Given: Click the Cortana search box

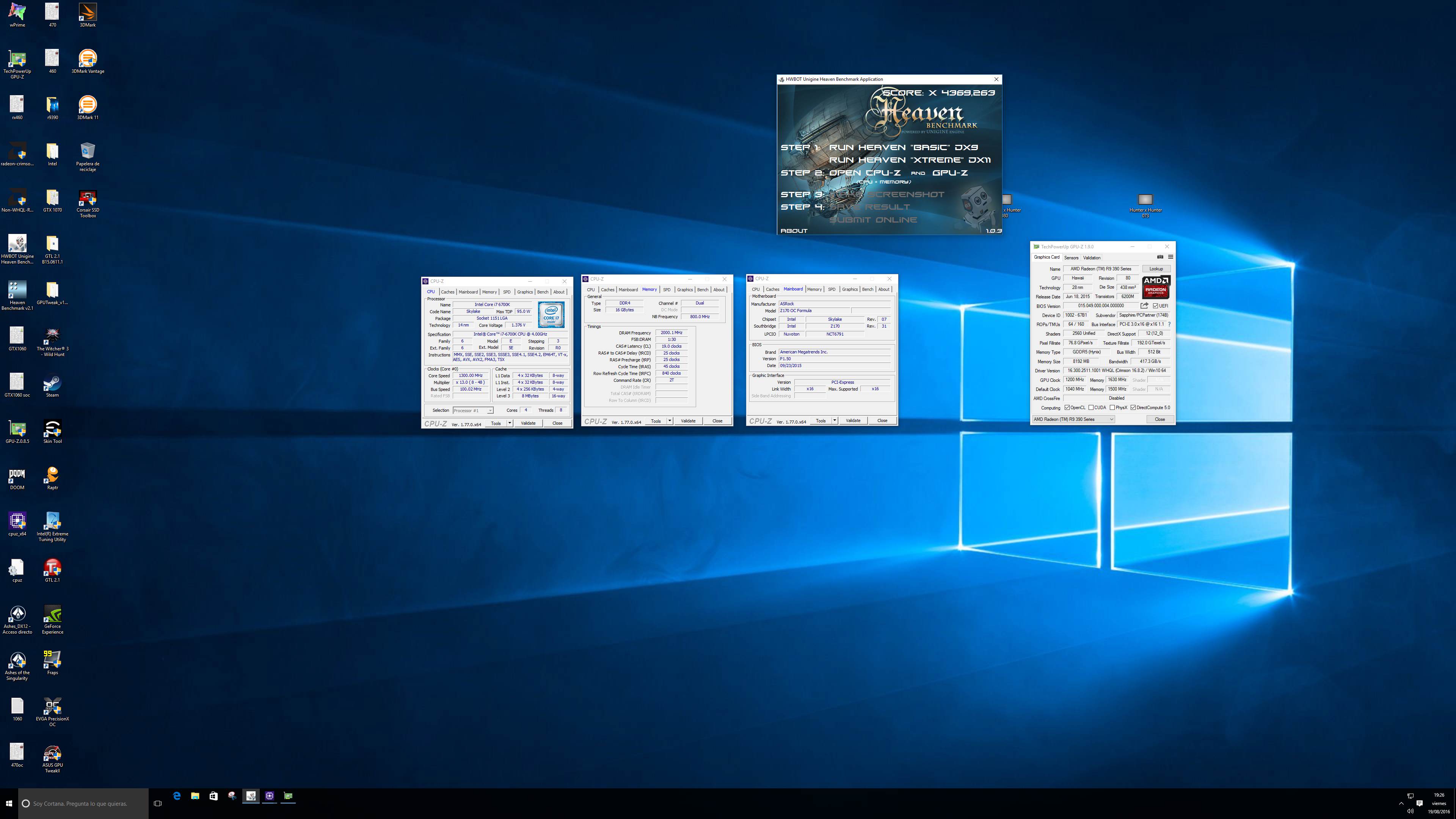Looking at the screenshot, I should pyautogui.click(x=84, y=803).
